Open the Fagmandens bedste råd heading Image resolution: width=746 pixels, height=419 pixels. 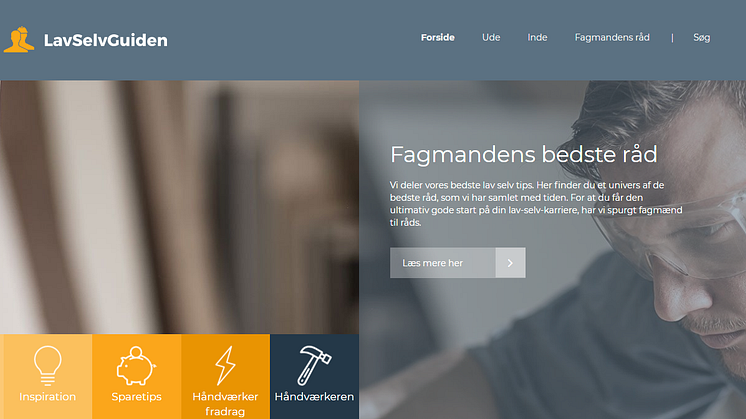click(523, 155)
